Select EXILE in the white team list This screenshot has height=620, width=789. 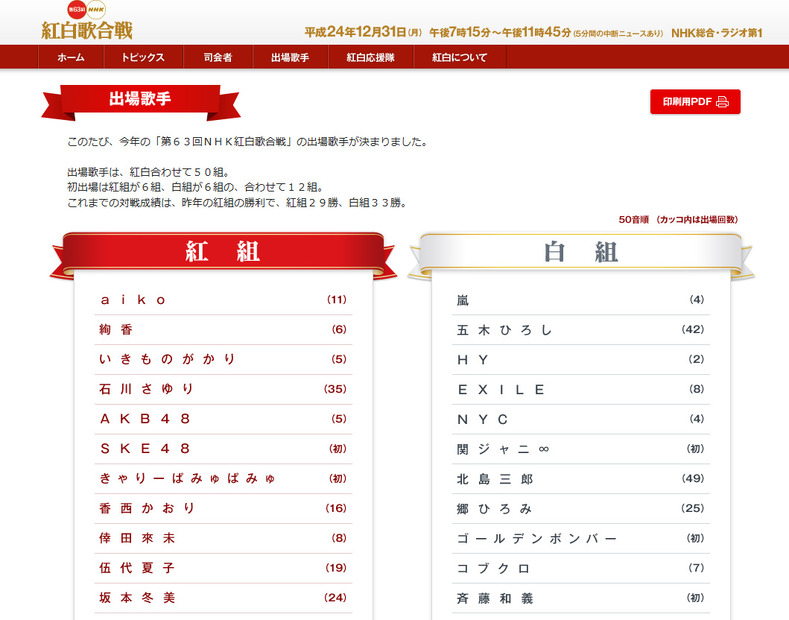point(581,390)
